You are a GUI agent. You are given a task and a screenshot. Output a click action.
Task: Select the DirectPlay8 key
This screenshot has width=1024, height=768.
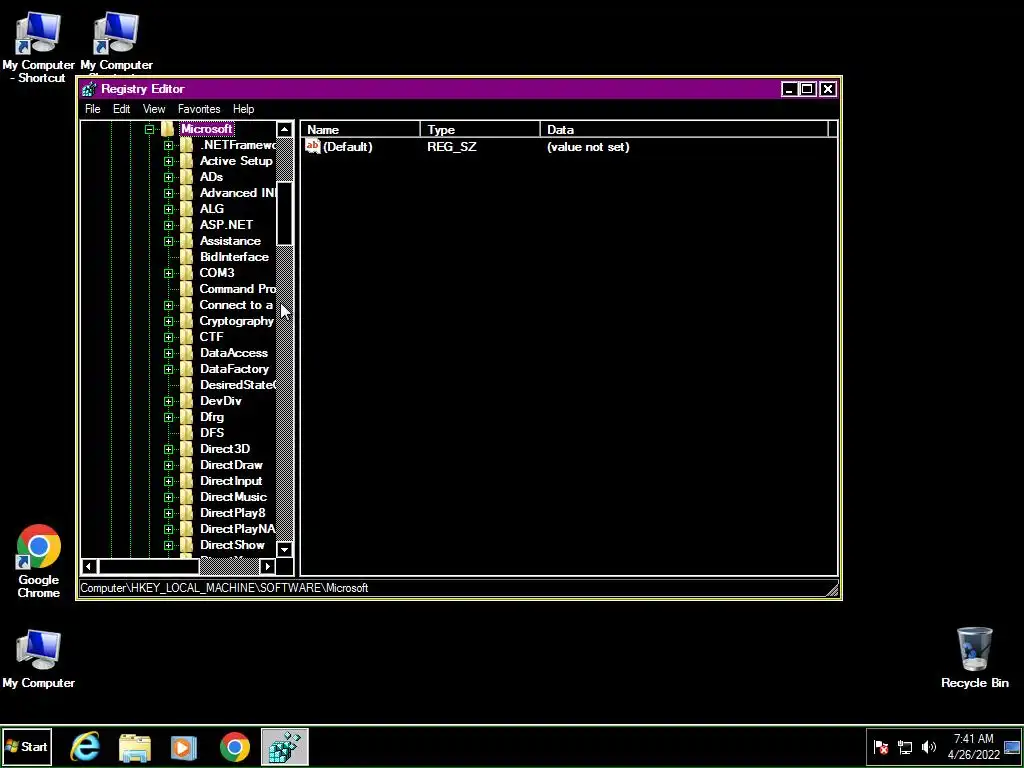pos(232,513)
